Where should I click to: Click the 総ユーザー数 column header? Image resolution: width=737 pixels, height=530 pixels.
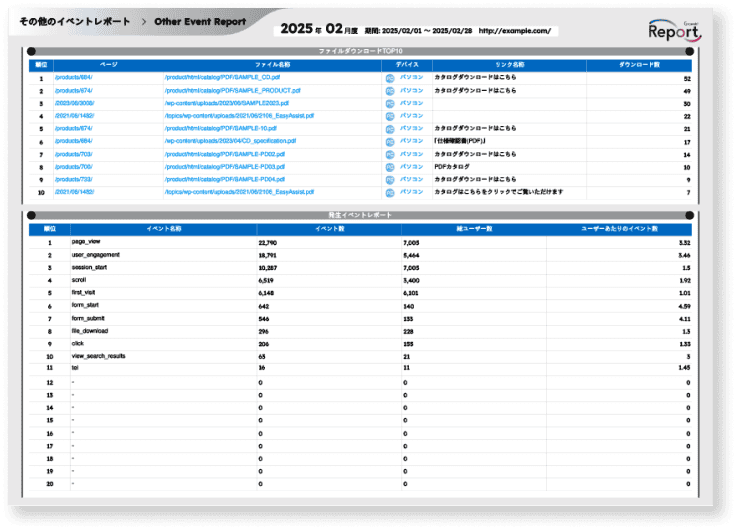(x=473, y=229)
